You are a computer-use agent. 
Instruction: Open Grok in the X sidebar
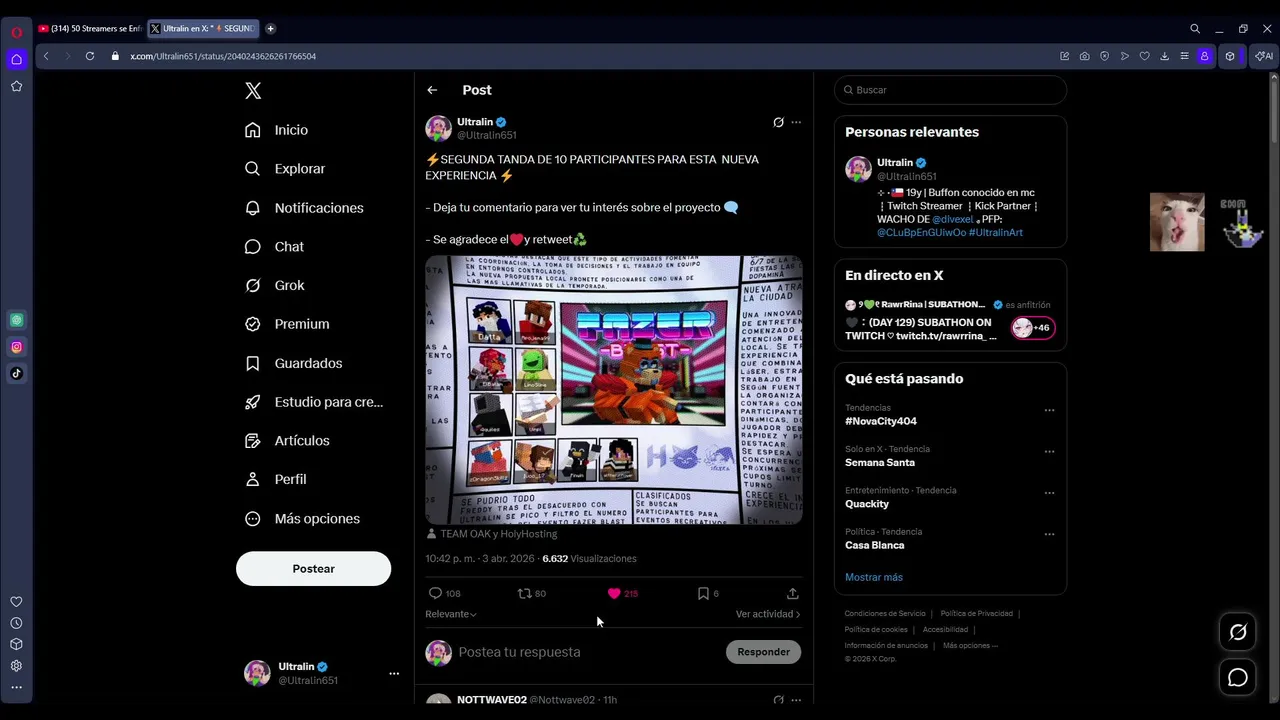[275, 285]
